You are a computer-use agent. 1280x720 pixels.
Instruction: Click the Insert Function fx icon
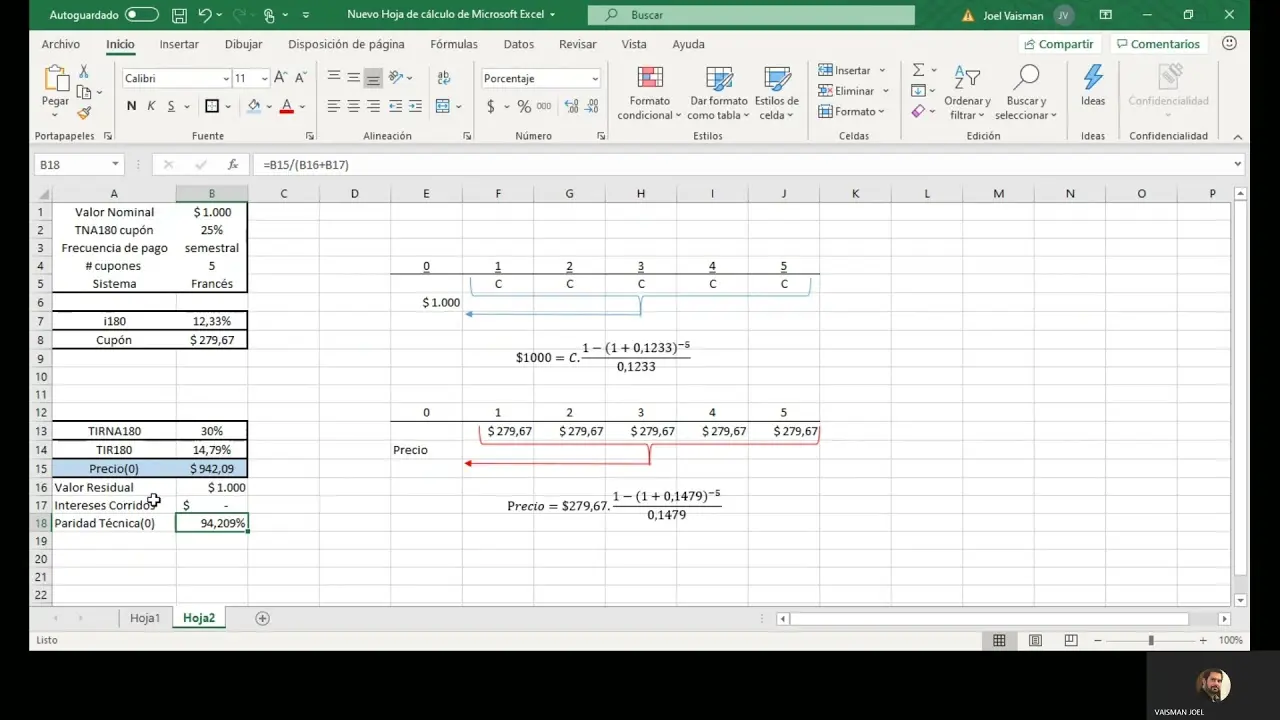click(x=233, y=164)
